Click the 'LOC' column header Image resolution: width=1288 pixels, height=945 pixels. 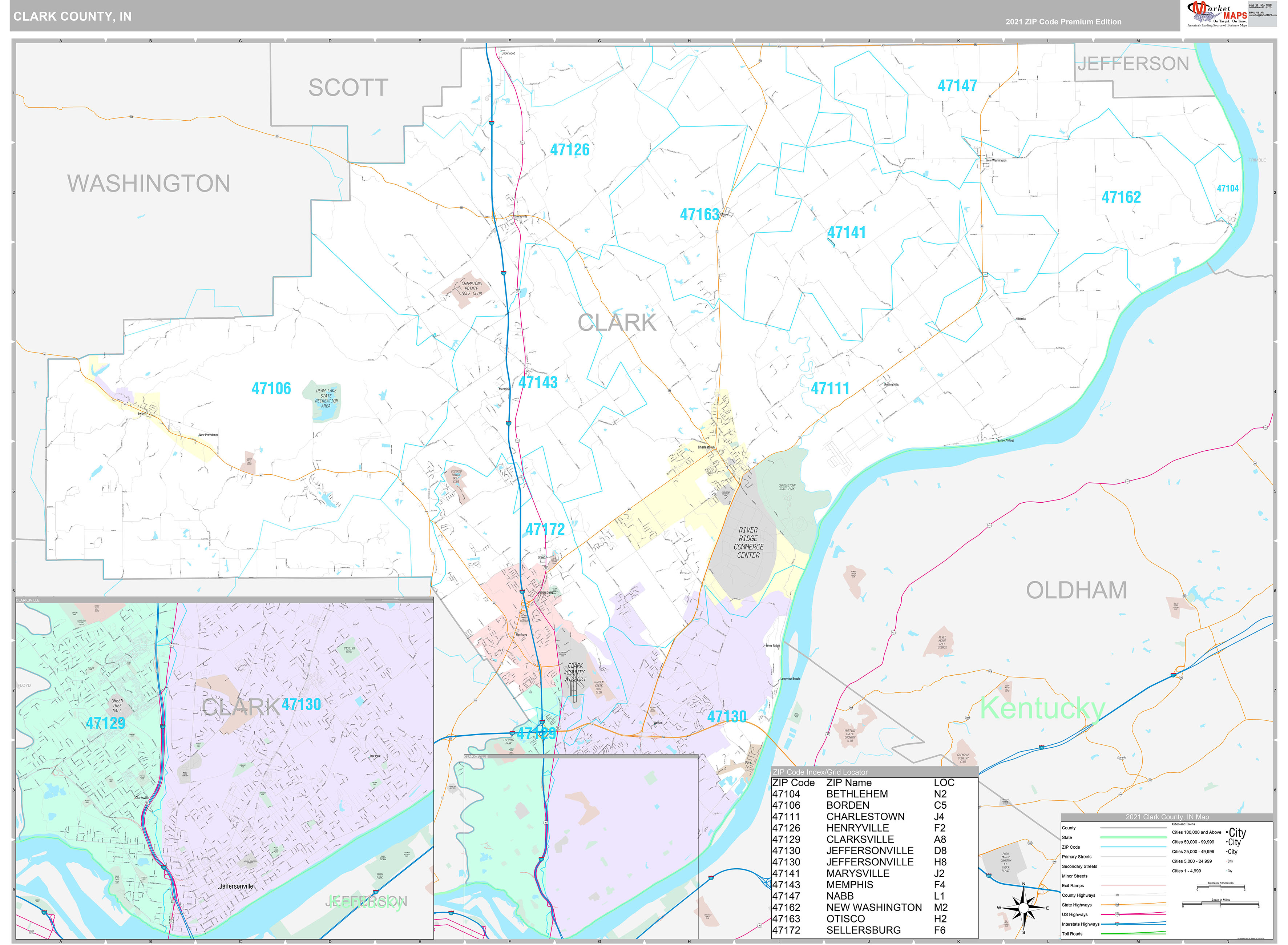(x=944, y=783)
